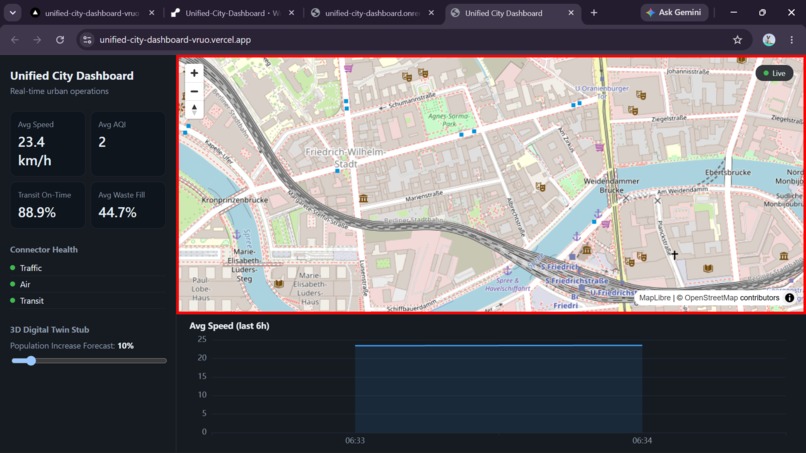Switch to Unified-City-Dashboard W tab
This screenshot has width=806, height=453.
[232, 13]
